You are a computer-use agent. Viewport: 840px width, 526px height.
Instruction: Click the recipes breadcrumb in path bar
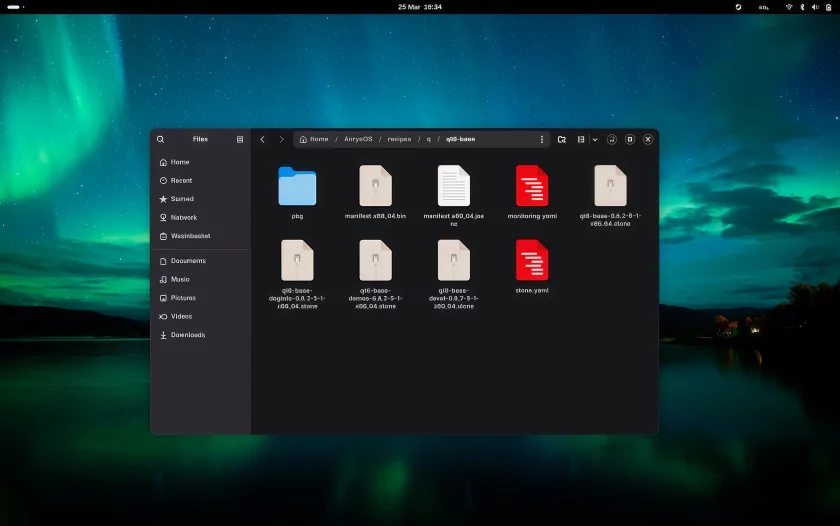399,139
